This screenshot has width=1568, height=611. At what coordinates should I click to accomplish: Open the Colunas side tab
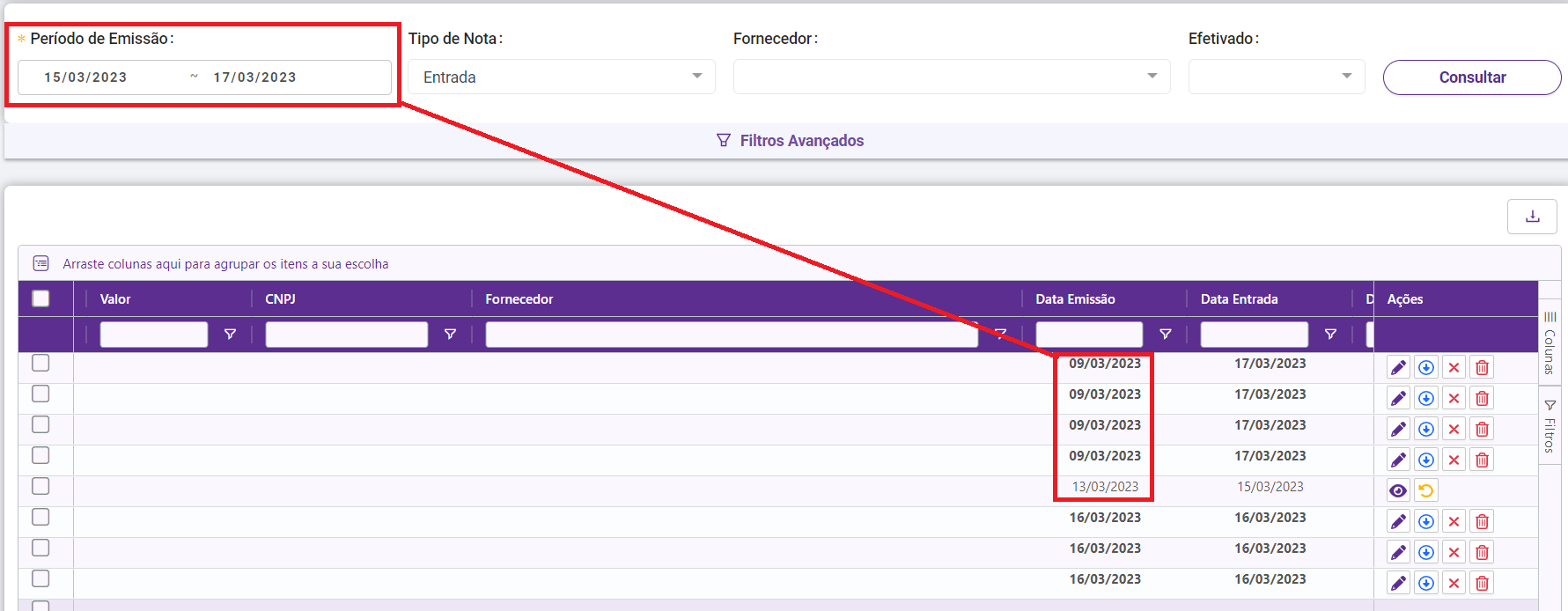point(1550,342)
